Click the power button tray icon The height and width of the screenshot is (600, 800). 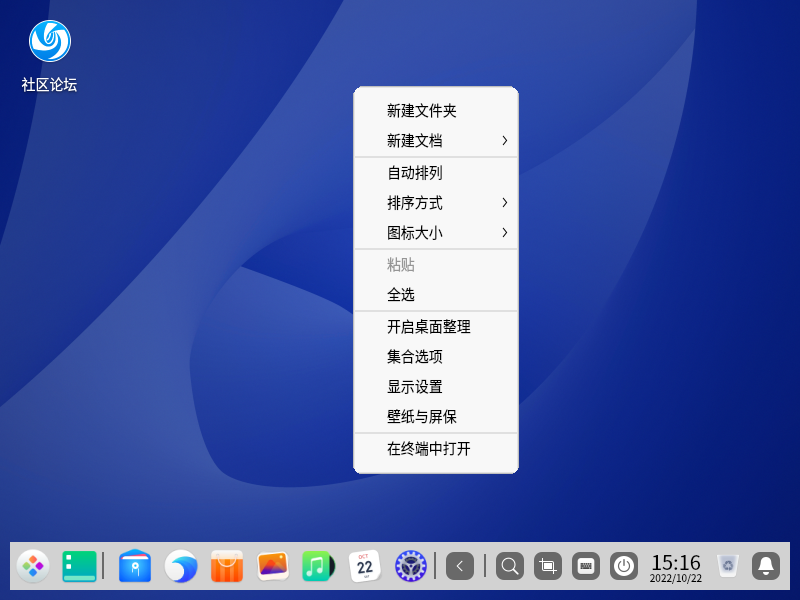coord(624,566)
